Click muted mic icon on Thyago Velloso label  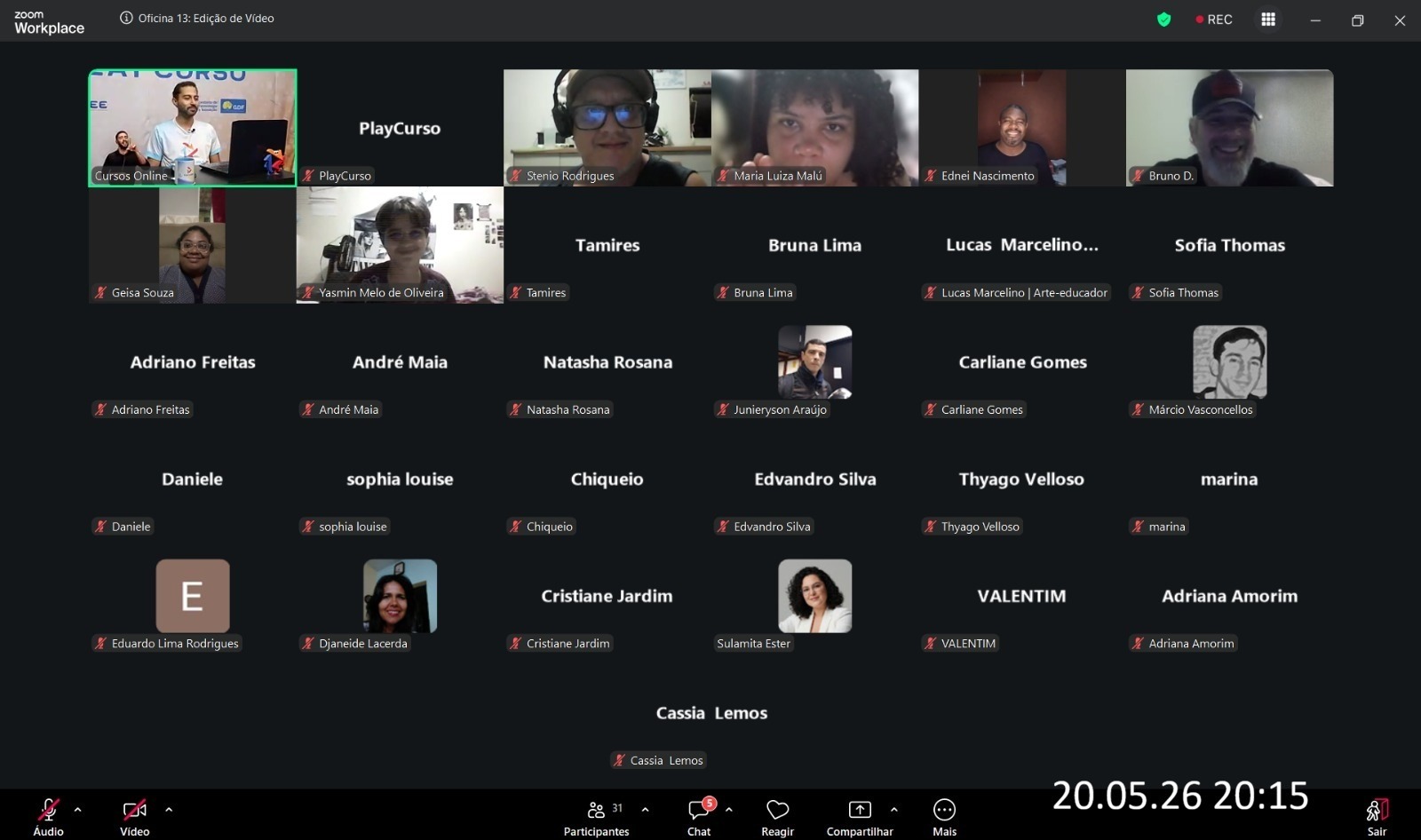pyautogui.click(x=931, y=527)
